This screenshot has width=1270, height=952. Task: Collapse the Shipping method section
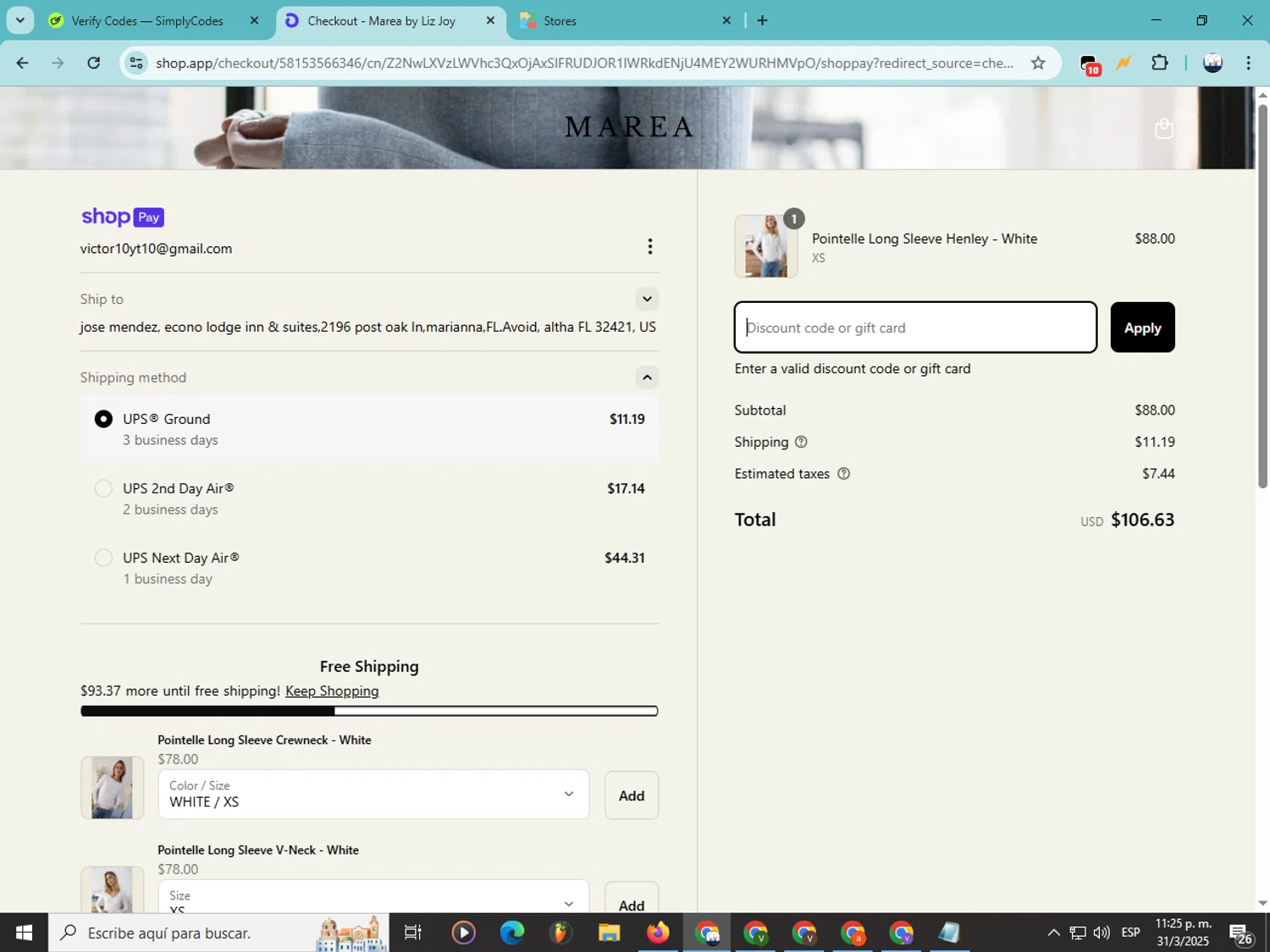coord(647,377)
